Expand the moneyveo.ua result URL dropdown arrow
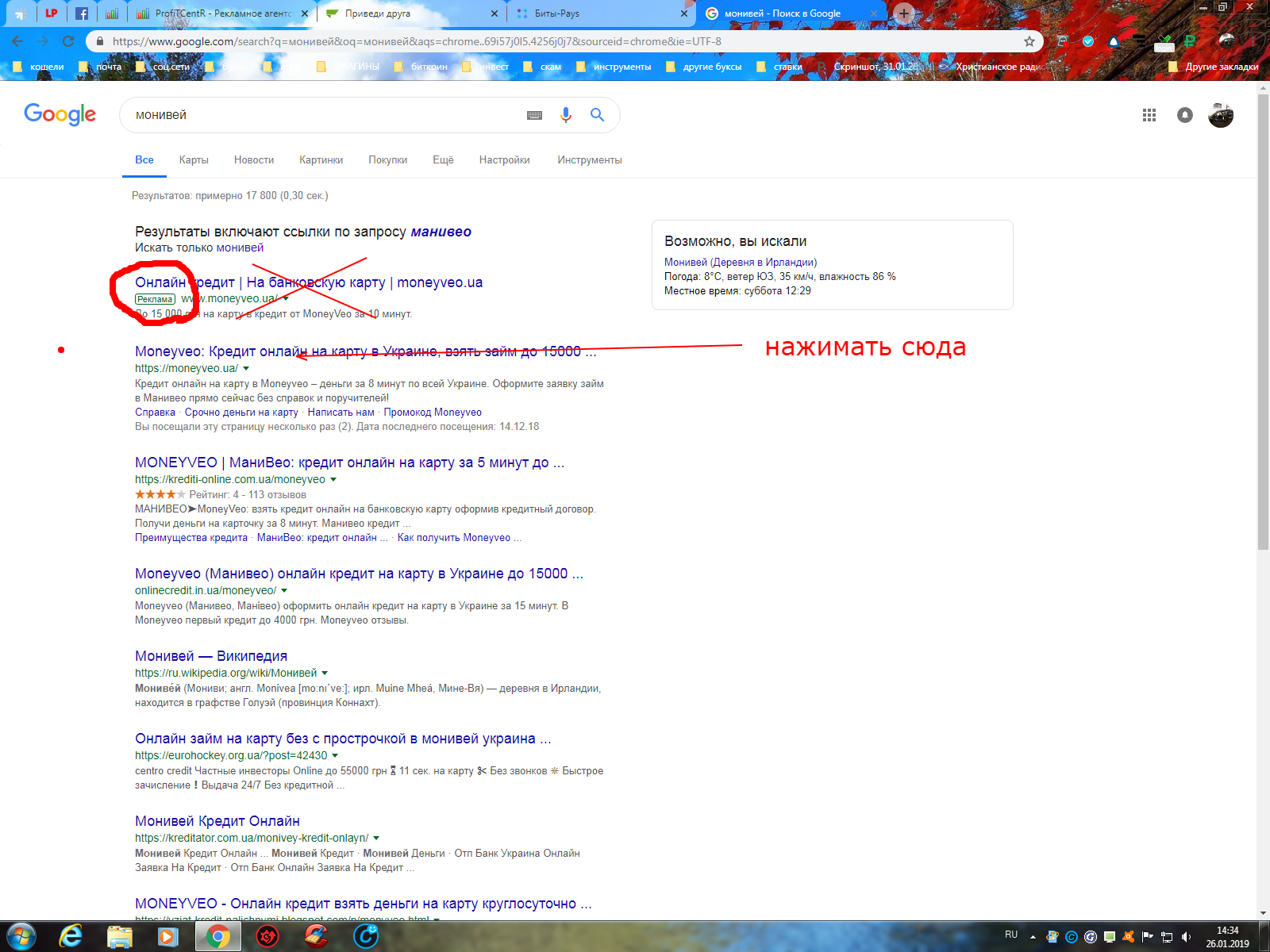 pyautogui.click(x=246, y=368)
